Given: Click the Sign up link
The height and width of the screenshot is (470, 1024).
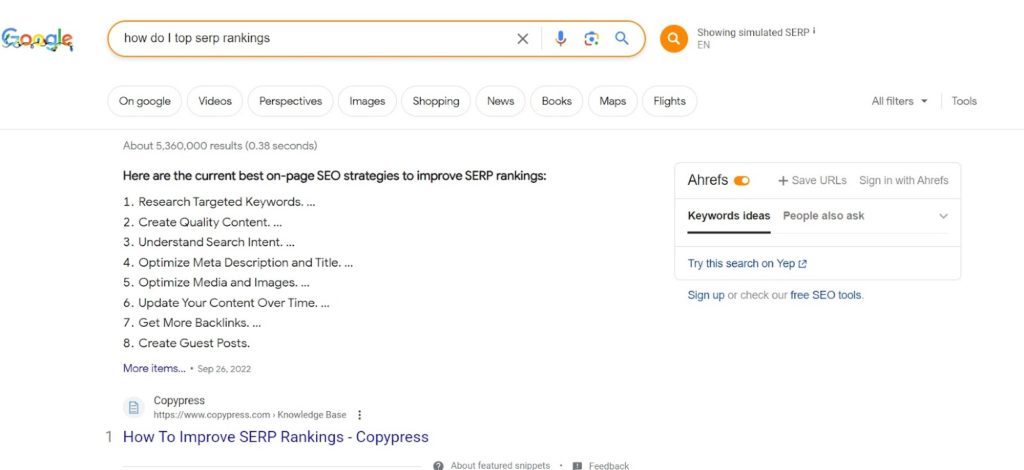Looking at the screenshot, I should click(706, 295).
